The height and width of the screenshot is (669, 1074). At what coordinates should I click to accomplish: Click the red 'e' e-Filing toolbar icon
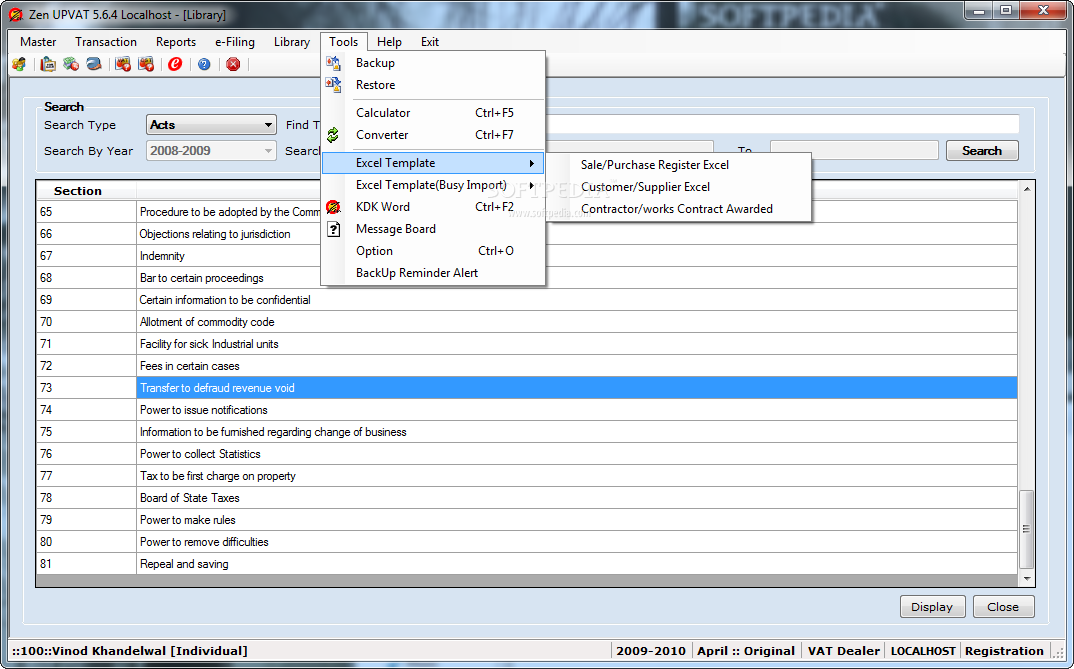[175, 64]
